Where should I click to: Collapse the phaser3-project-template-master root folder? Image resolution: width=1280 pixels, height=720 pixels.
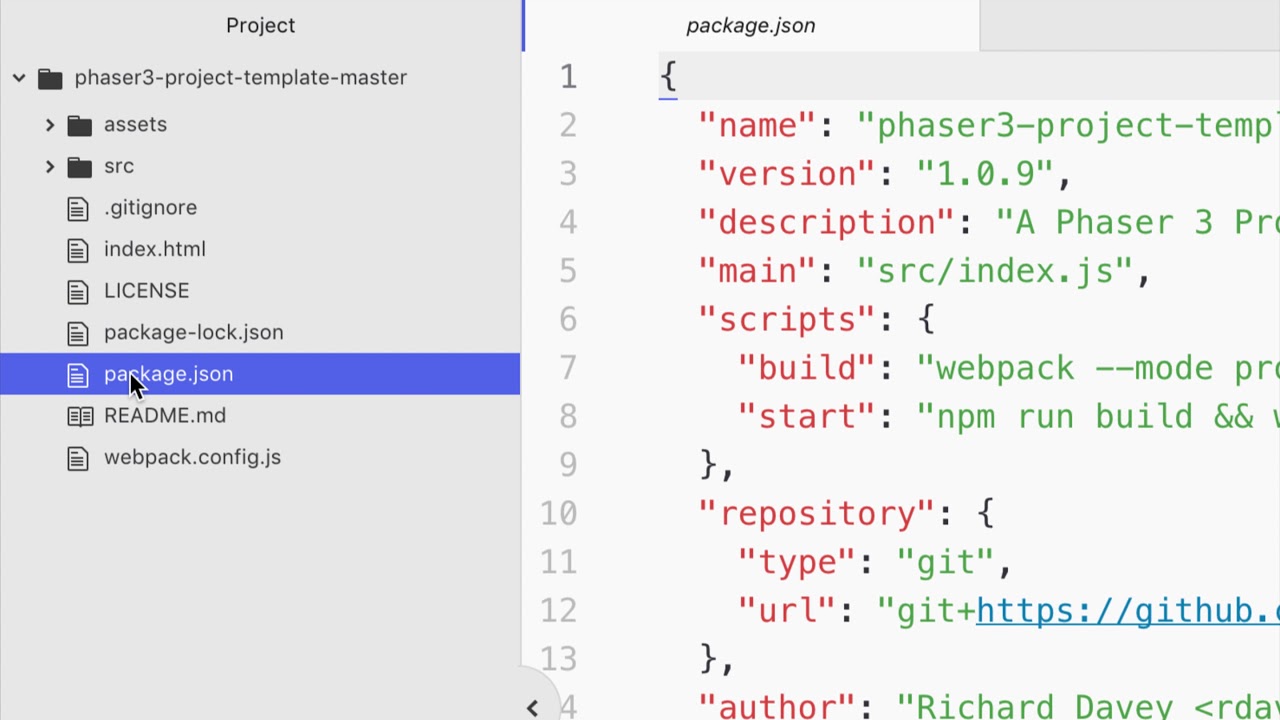click(19, 77)
